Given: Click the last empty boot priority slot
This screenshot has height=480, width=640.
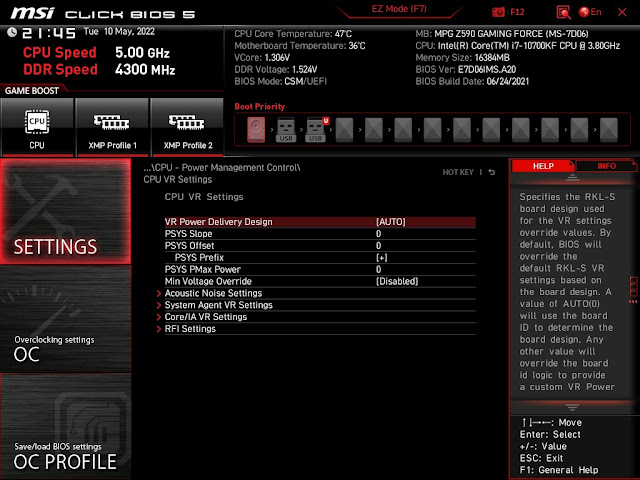Looking at the screenshot, I should [x=609, y=130].
